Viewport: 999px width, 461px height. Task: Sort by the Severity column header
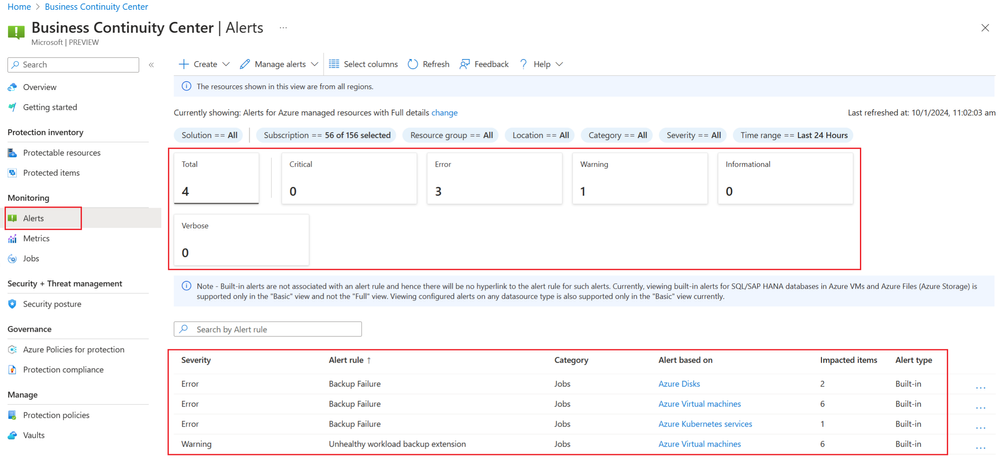click(x=196, y=360)
